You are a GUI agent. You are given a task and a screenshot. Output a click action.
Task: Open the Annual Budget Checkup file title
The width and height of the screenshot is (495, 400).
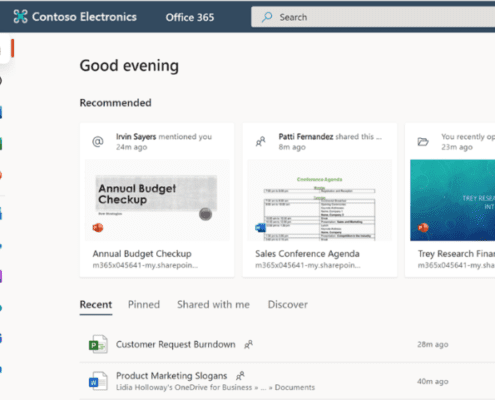[142, 254]
